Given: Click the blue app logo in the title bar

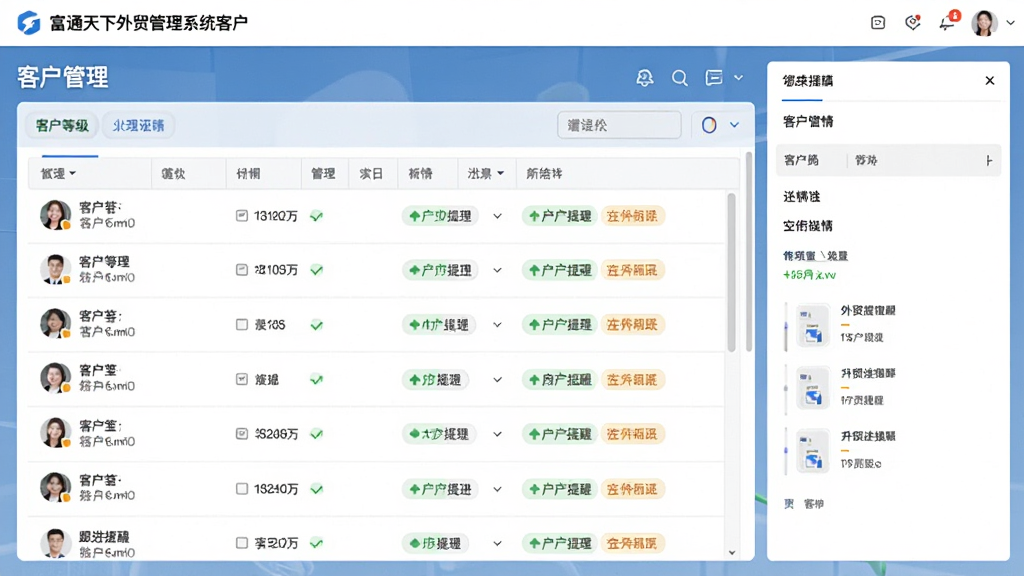Looking at the screenshot, I should pyautogui.click(x=28, y=23).
